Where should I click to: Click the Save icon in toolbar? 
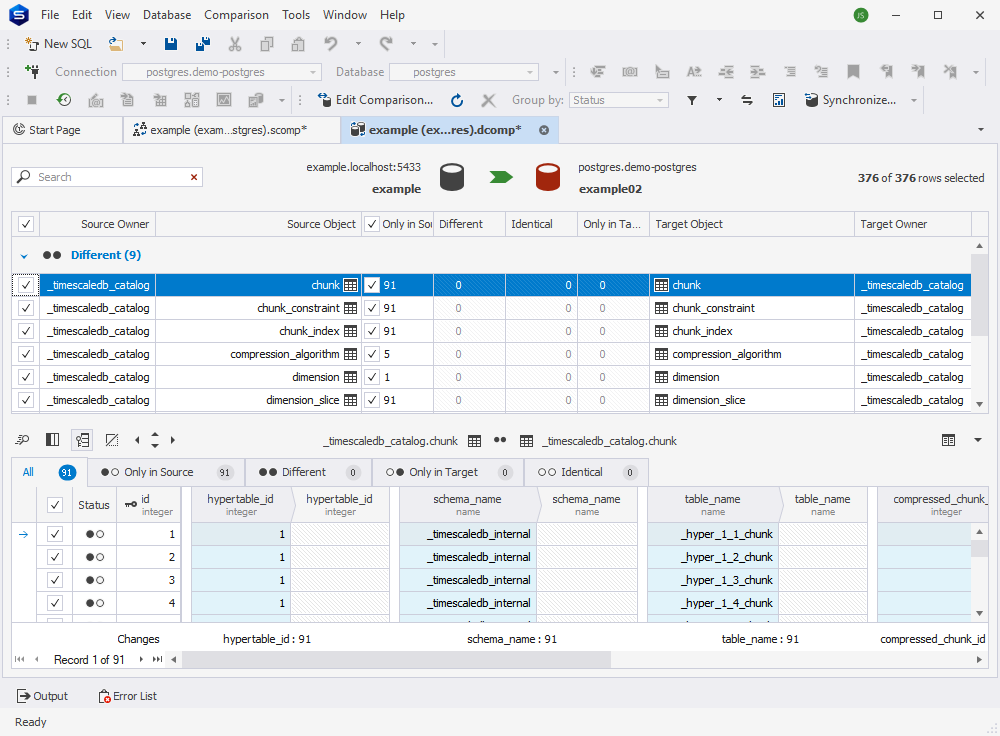(170, 44)
